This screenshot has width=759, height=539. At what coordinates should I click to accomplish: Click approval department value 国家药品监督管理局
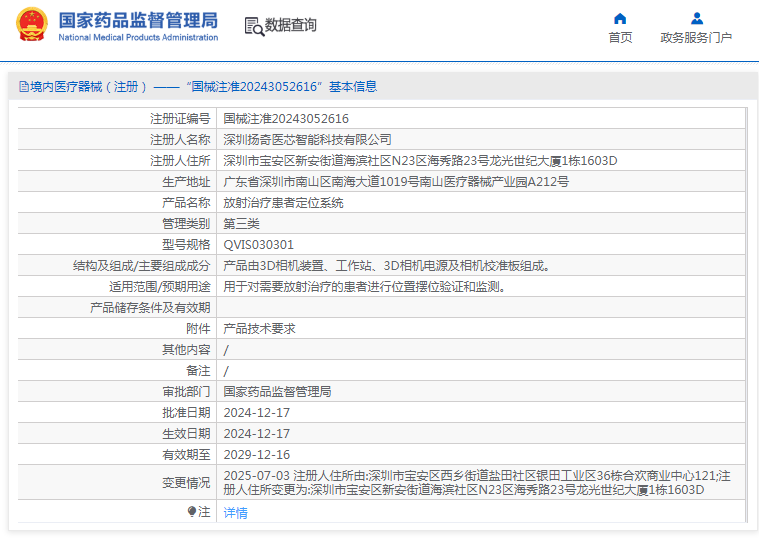coord(277,392)
